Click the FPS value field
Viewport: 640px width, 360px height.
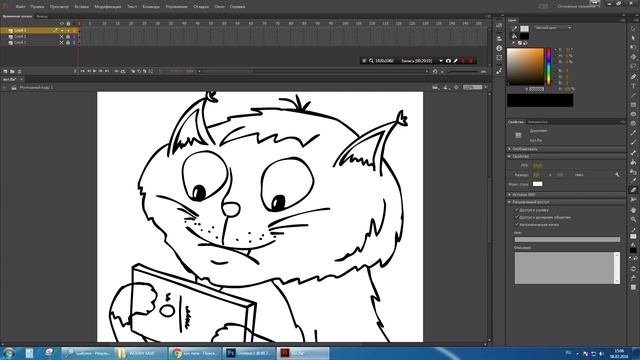[x=538, y=165]
